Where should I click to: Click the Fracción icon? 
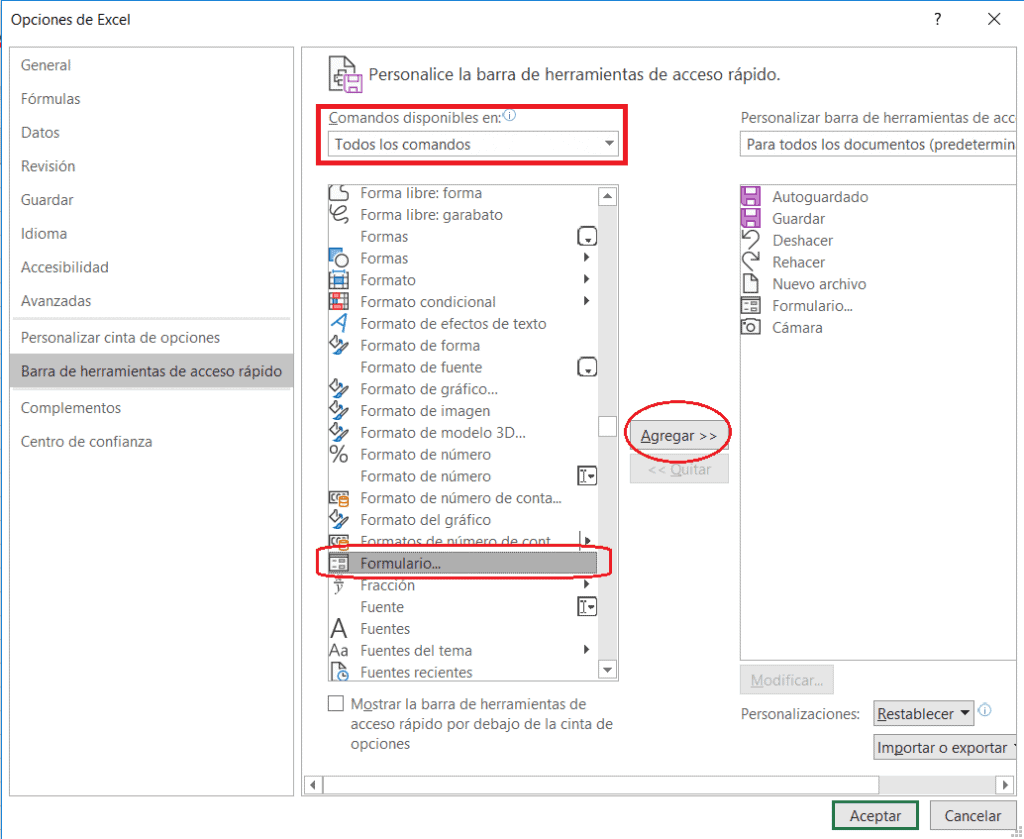(338, 585)
